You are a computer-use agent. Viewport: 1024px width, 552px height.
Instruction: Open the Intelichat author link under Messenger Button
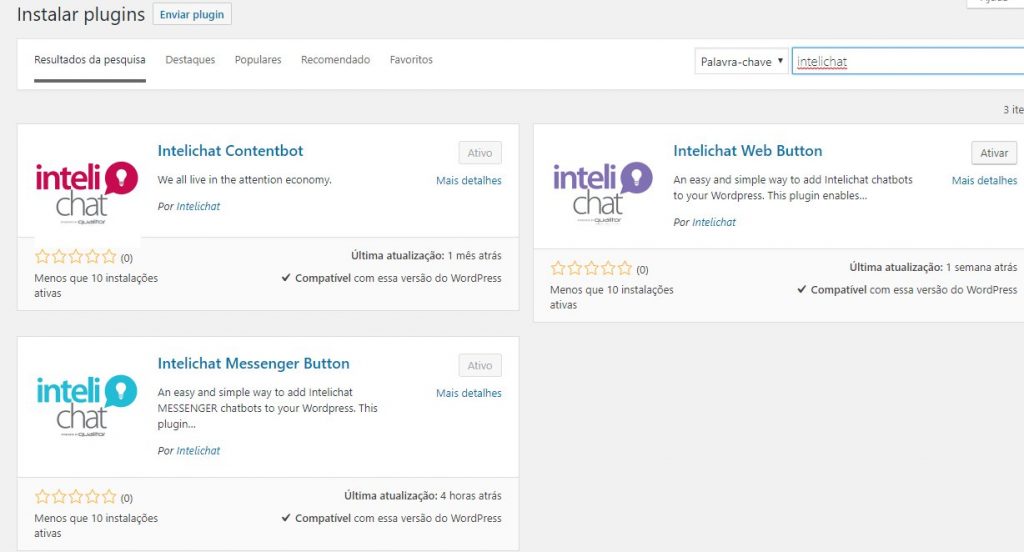pyautogui.click(x=198, y=451)
